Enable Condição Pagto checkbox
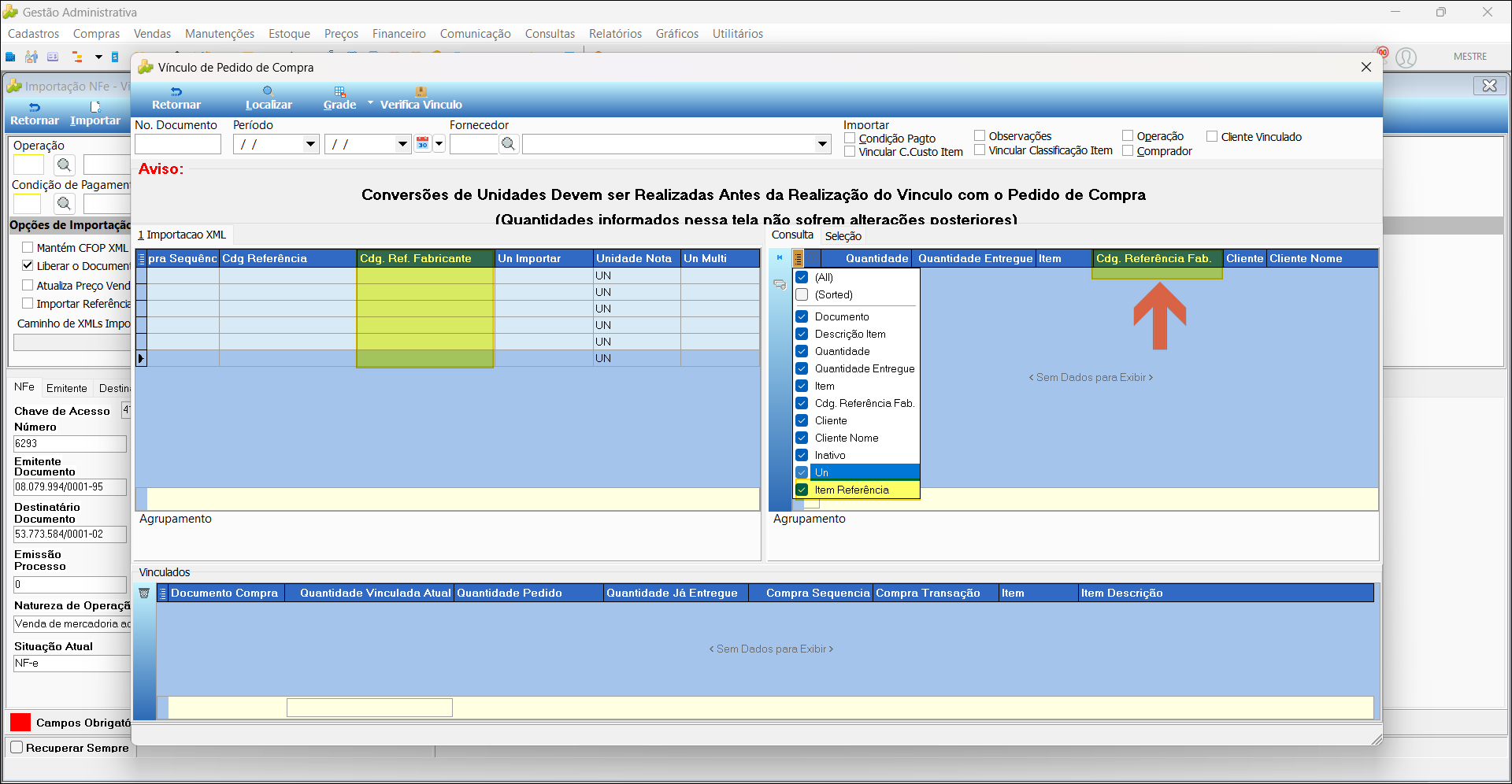This screenshot has height=784, width=1512. tap(850, 138)
